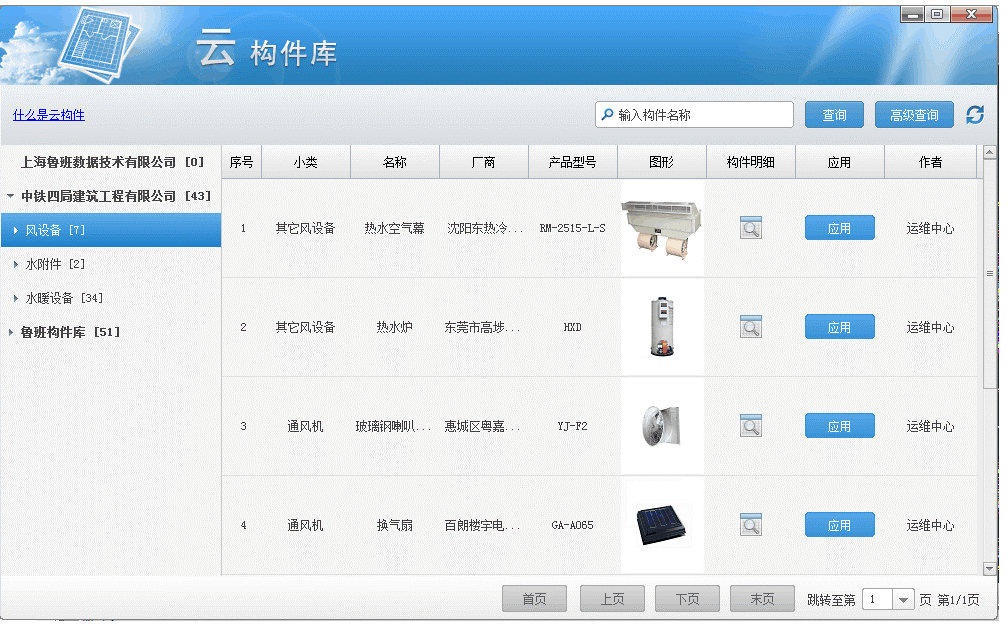Select model cell RM-2515-L-S
The image size is (1007, 634).
[x=572, y=228]
